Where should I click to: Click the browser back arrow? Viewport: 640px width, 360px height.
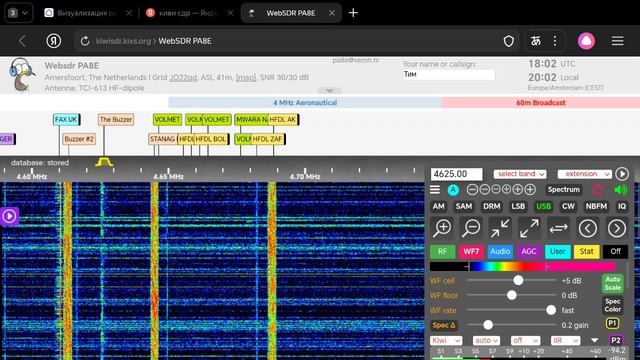[x=22, y=41]
